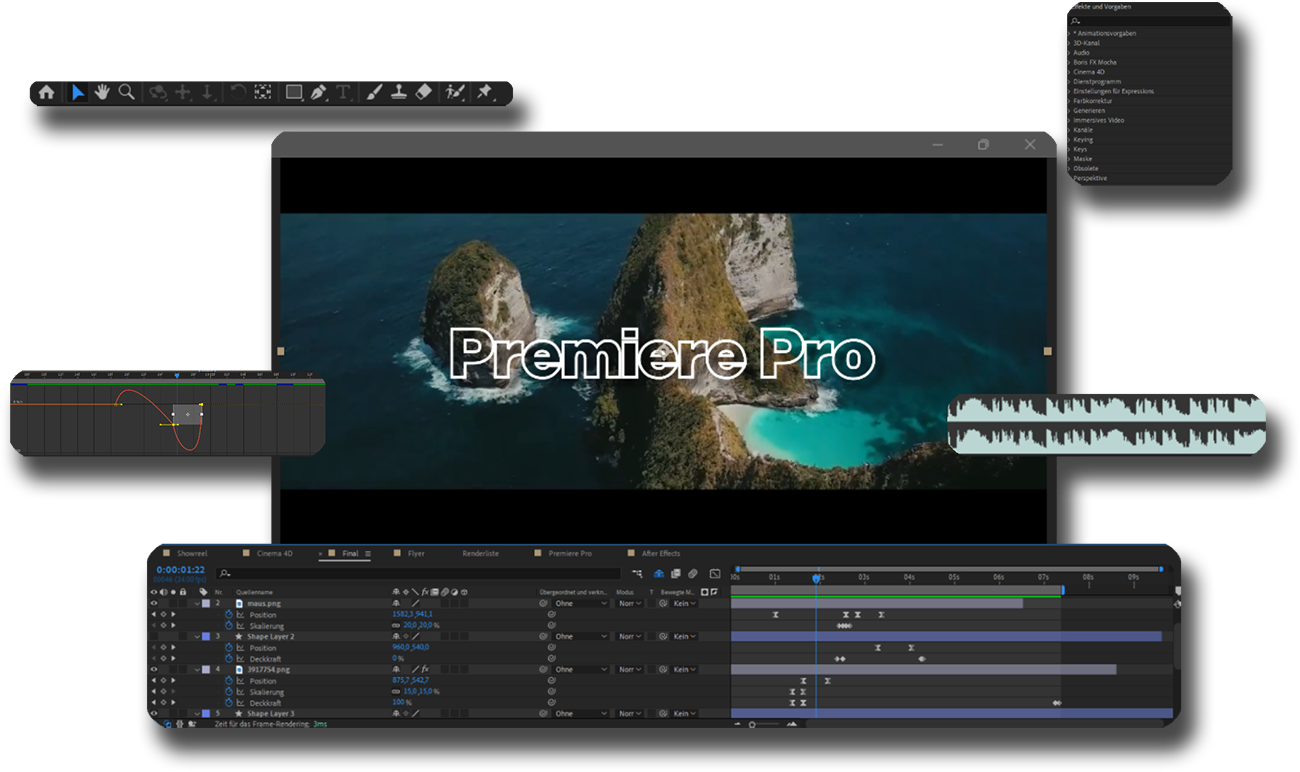The height and width of the screenshot is (772, 1300).
Task: Toggle keyframe diamond for Shape Layer 2 Deckkraft
Action: coord(163,659)
